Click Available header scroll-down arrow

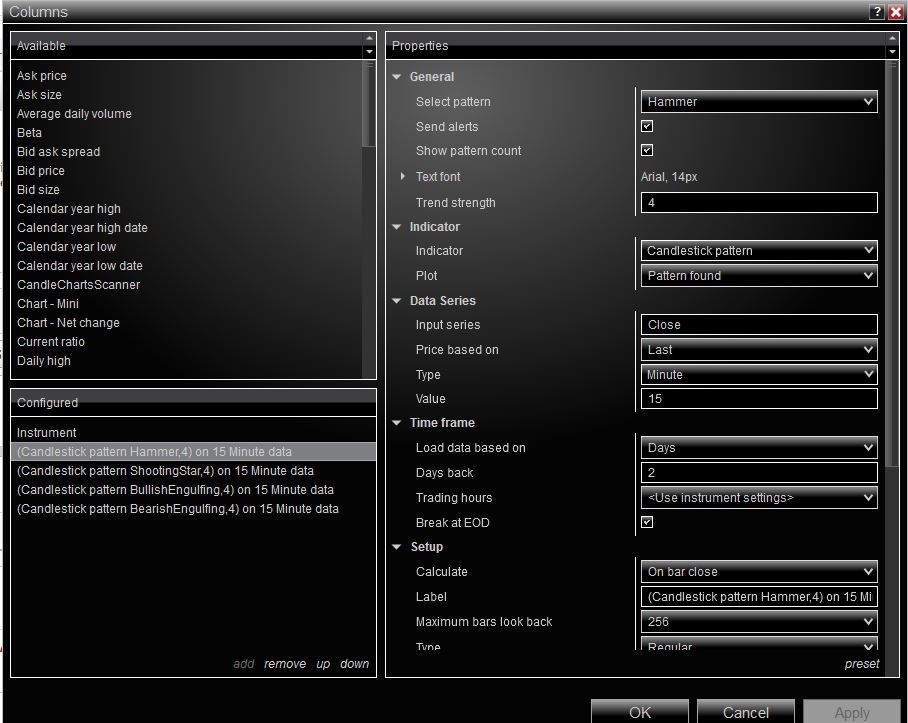tap(369, 52)
